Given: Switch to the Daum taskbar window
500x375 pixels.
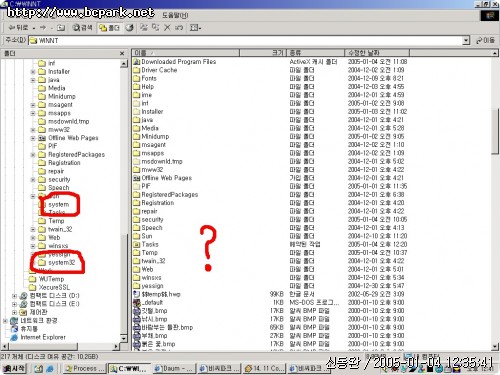Looking at the screenshot, I should 173,368.
